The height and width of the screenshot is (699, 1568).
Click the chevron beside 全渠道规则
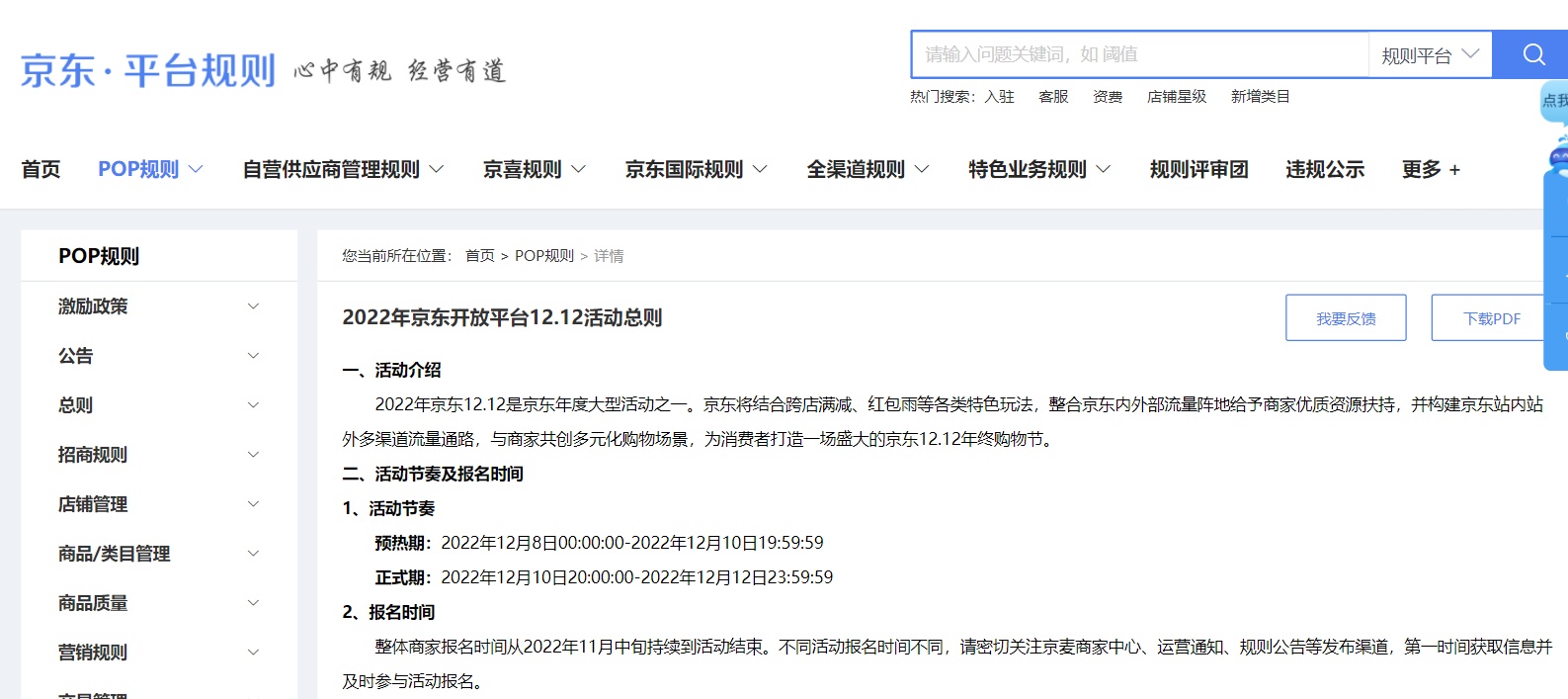tap(922, 169)
